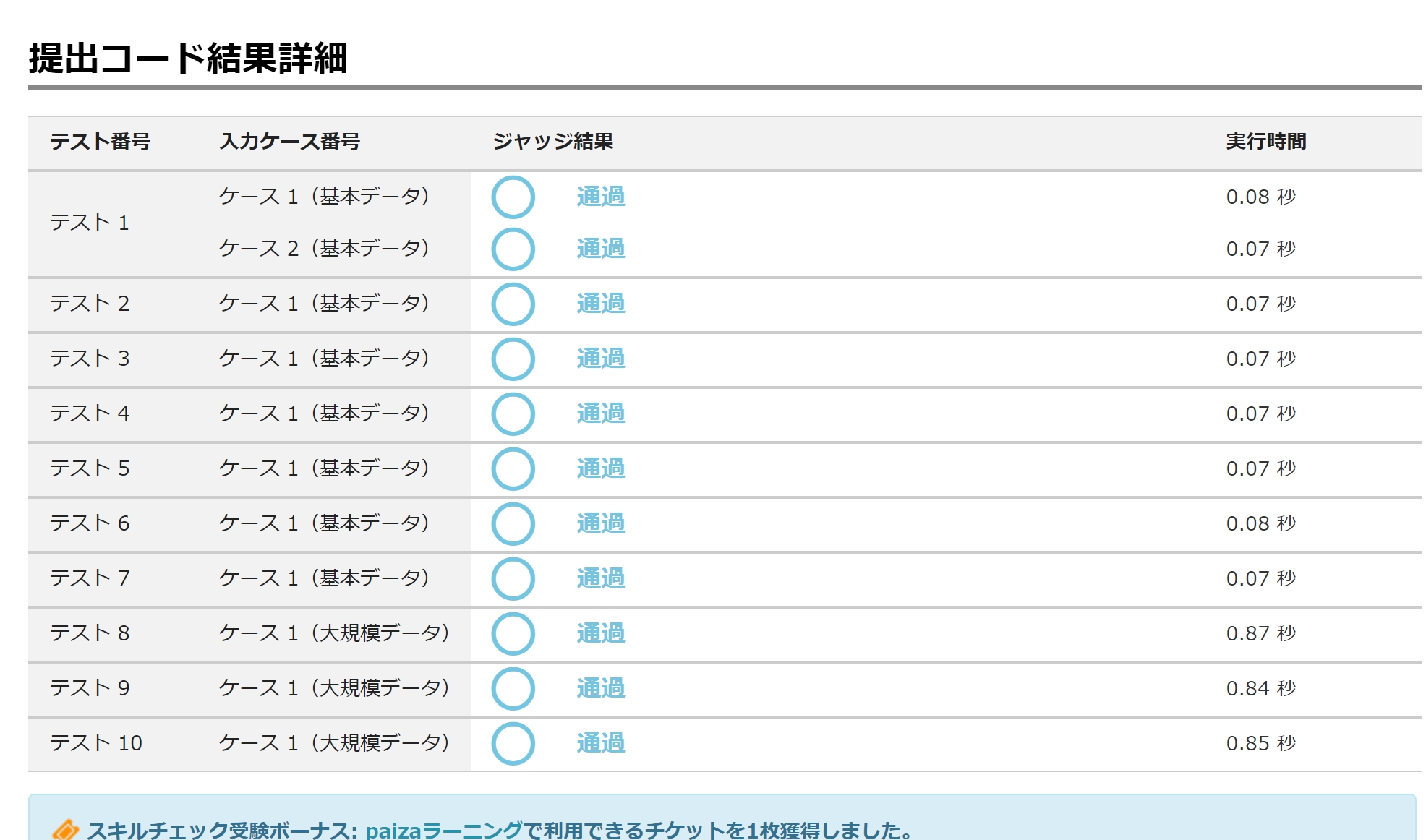Click the orange ticket icon in bonus banner
The height and width of the screenshot is (840, 1426).
point(65,830)
